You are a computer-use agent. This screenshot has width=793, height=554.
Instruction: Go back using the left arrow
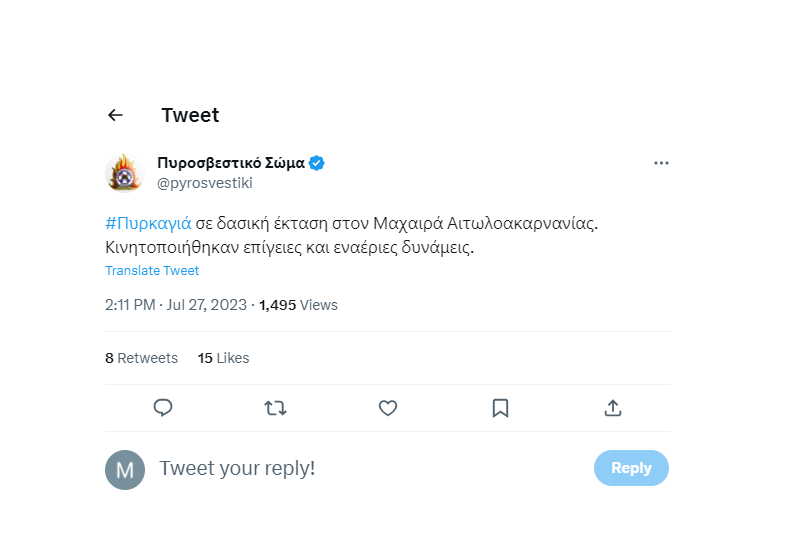[115, 115]
